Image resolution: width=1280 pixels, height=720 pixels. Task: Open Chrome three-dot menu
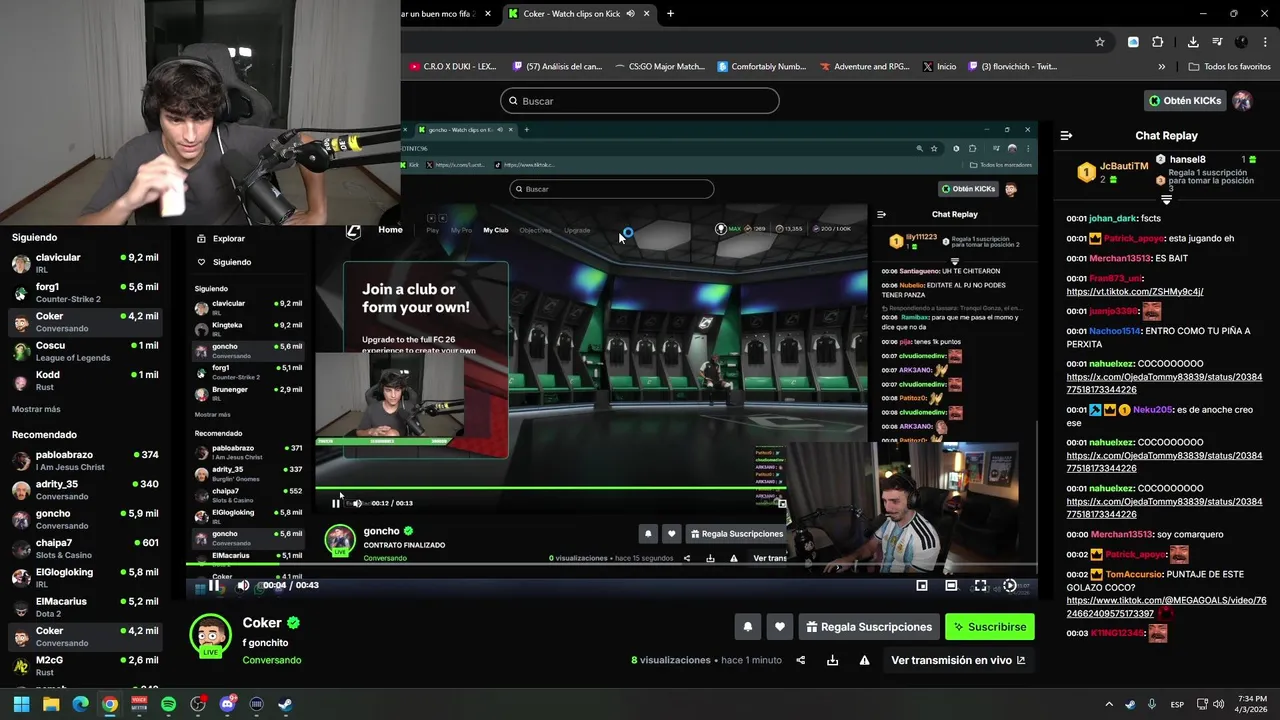(1266, 42)
